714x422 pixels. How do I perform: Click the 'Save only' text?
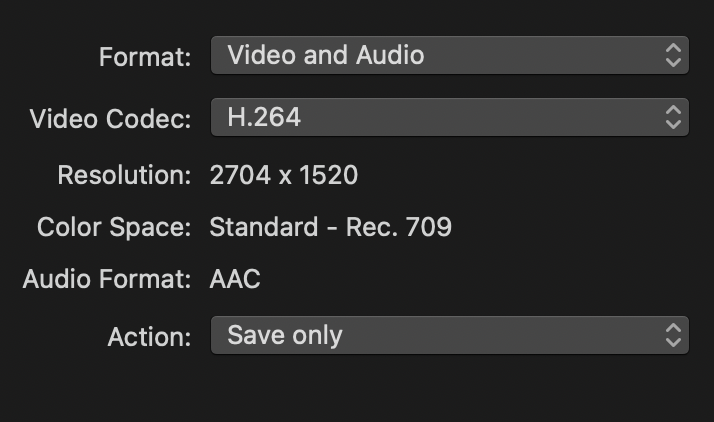point(285,335)
